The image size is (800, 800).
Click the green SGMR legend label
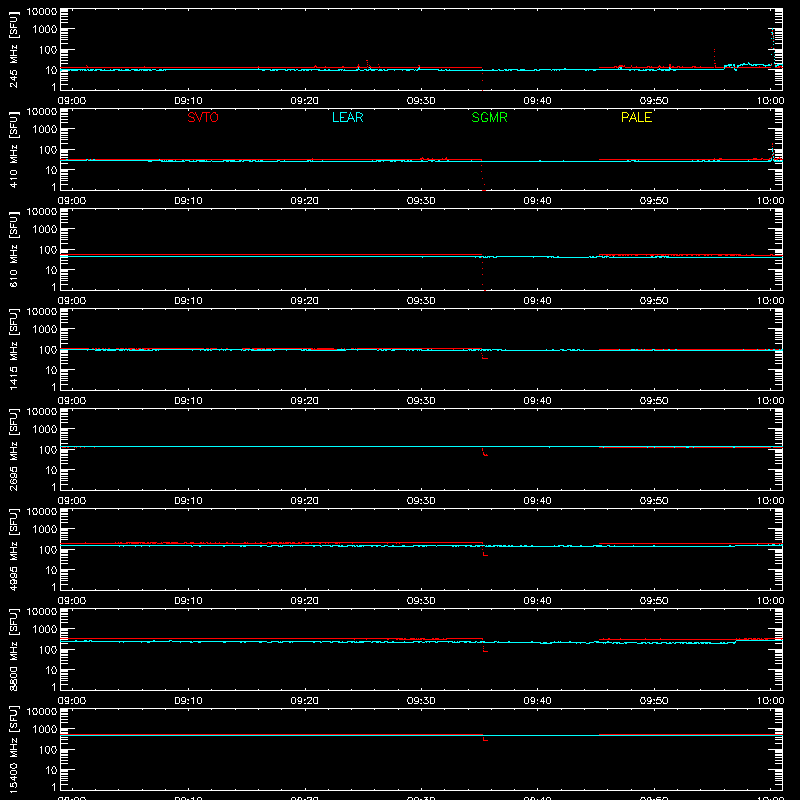pyautogui.click(x=489, y=117)
